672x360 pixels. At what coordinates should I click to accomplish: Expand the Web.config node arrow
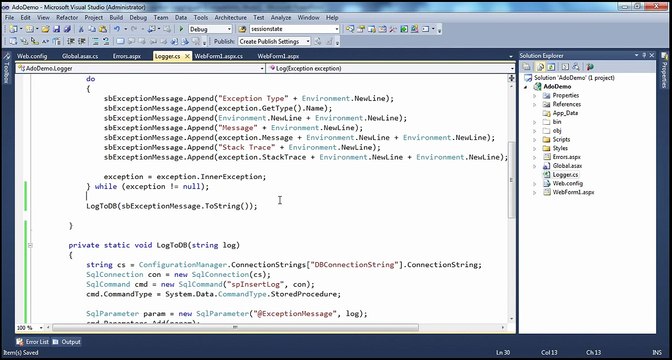tap(535, 184)
